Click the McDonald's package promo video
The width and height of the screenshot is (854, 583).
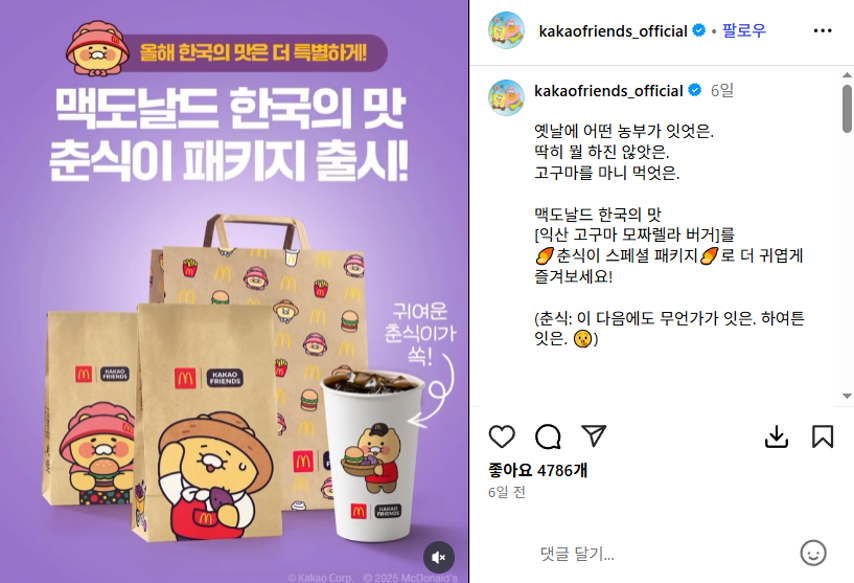(234, 292)
